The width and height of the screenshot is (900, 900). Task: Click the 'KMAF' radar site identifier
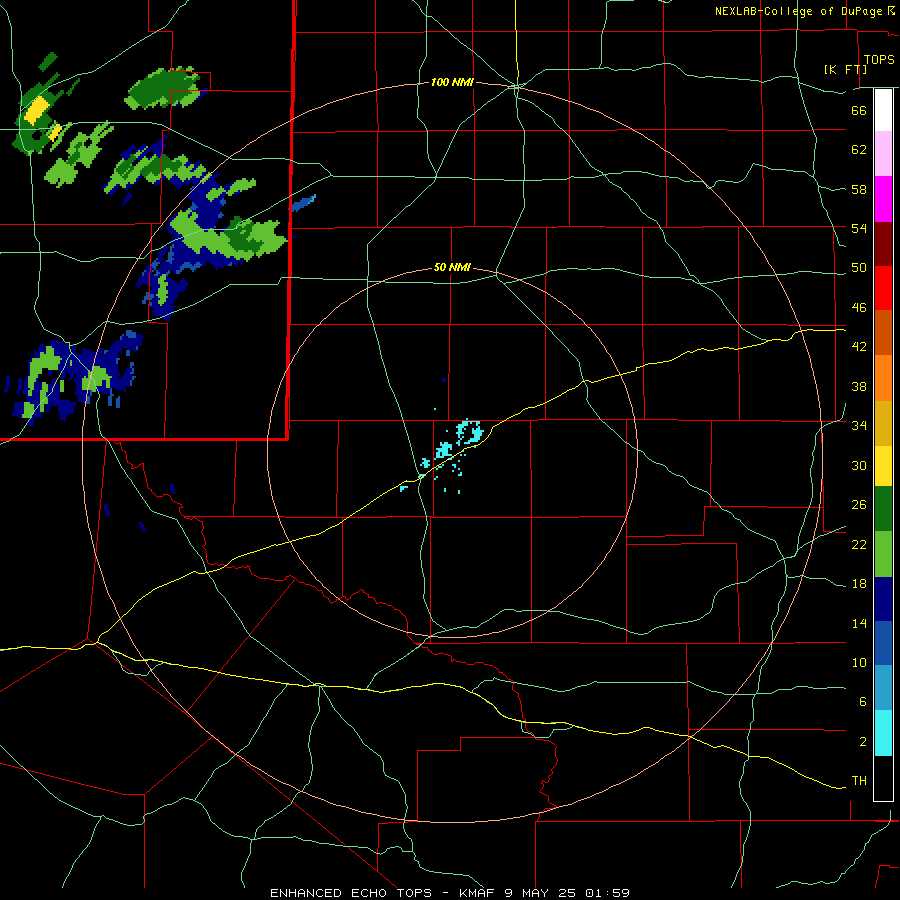[x=479, y=893]
